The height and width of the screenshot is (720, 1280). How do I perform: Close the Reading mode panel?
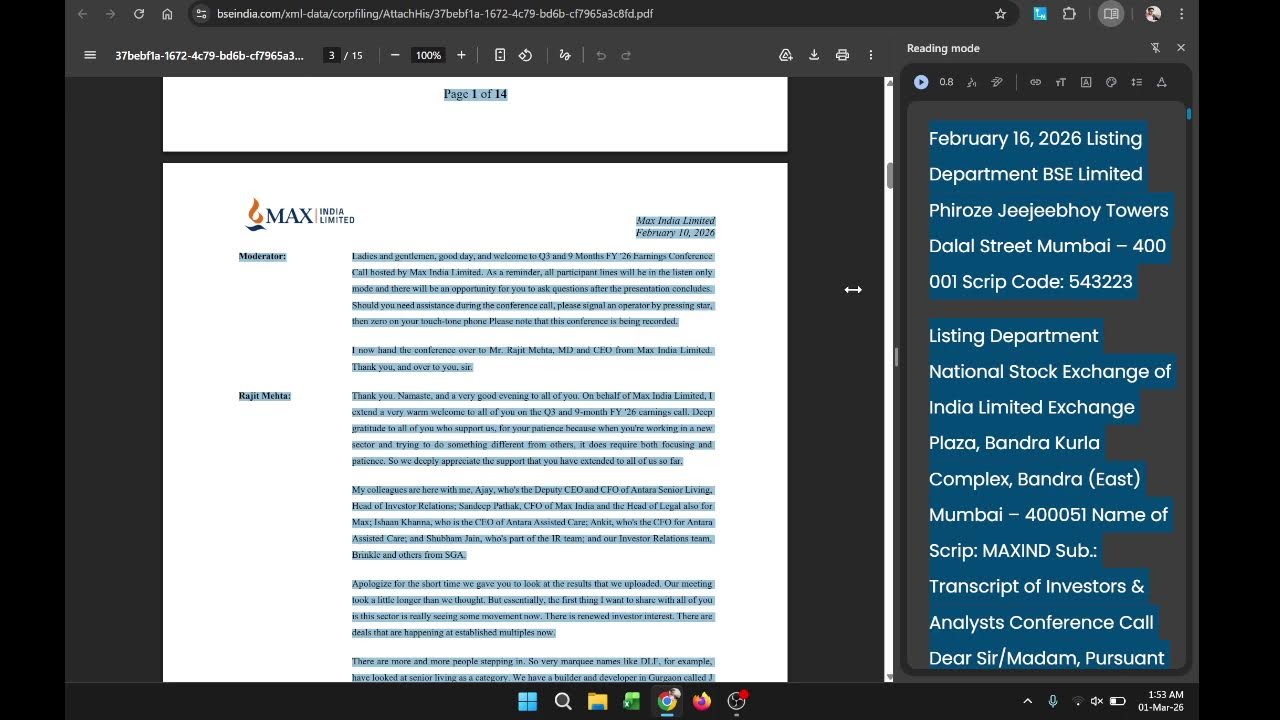tap(1181, 48)
